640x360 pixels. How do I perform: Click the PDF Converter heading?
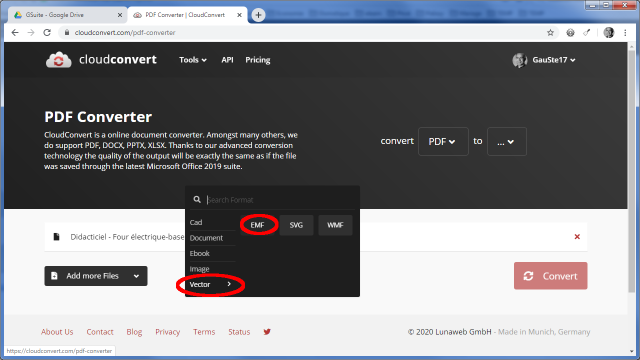(98, 117)
